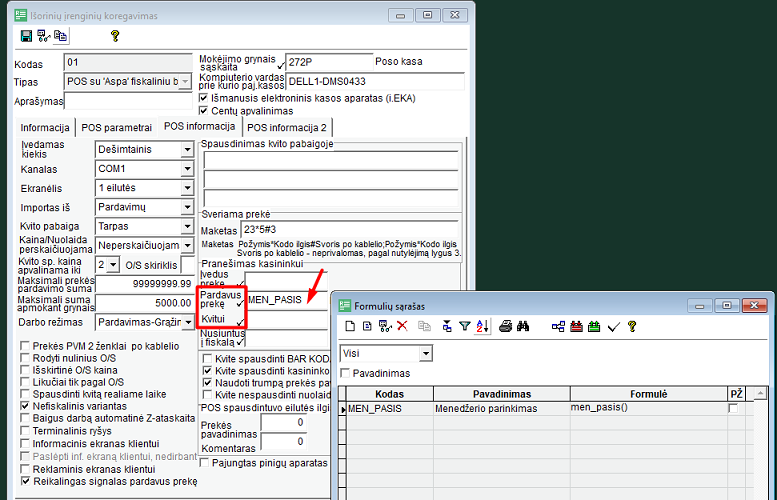Click the lookup checkmark next to Mokėjimo grynais sąskaita
This screenshot has height=500, width=777.
point(281,65)
